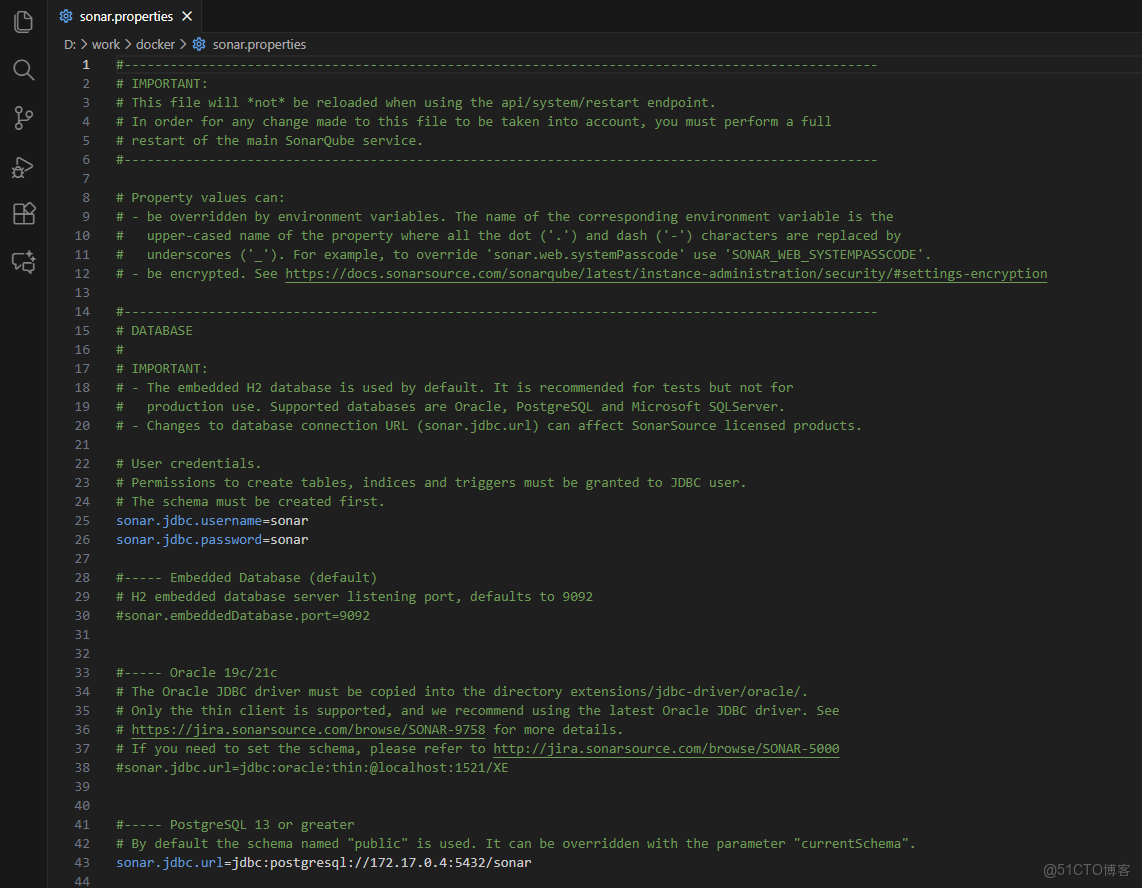Screen dimensions: 1142x888
Task: Open the Run and Debug view
Action: click(22, 166)
